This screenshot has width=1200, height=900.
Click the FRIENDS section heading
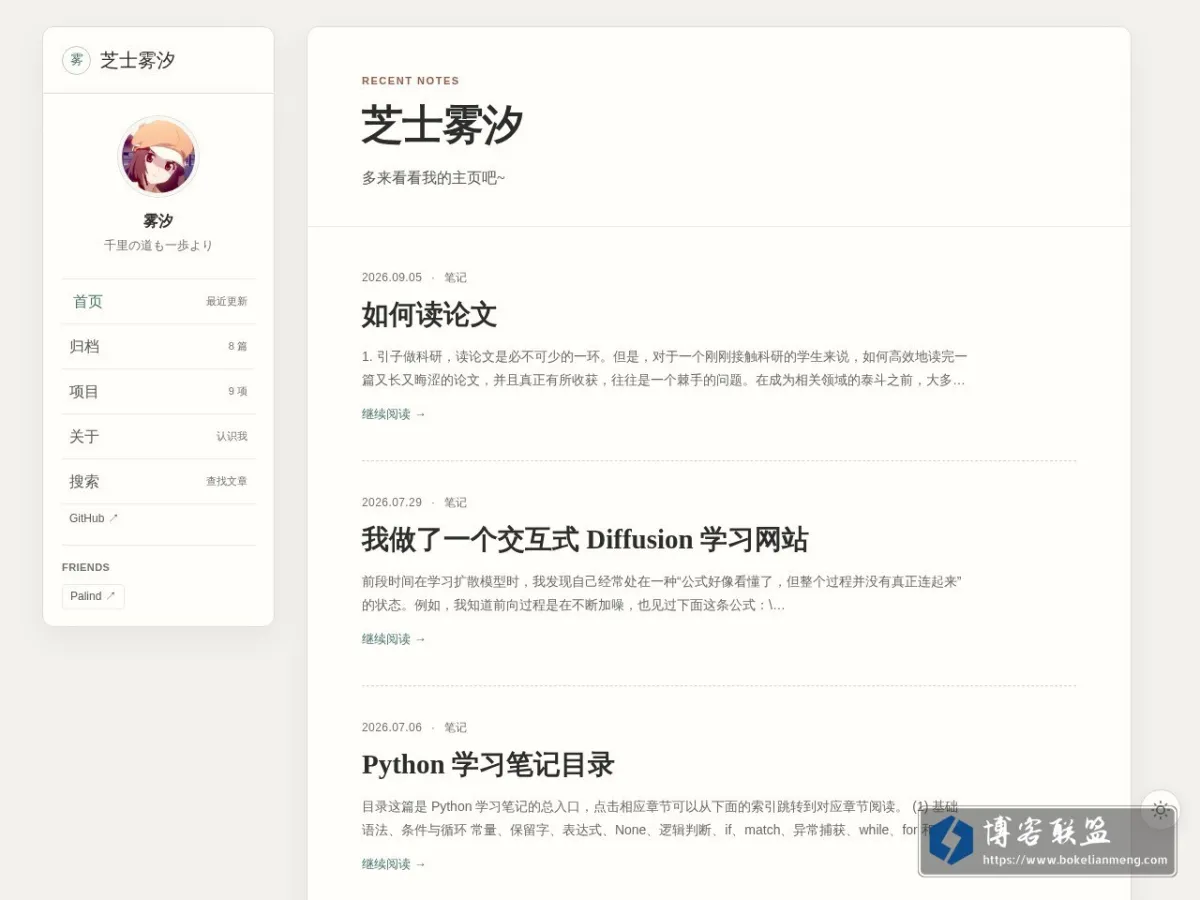(86, 567)
